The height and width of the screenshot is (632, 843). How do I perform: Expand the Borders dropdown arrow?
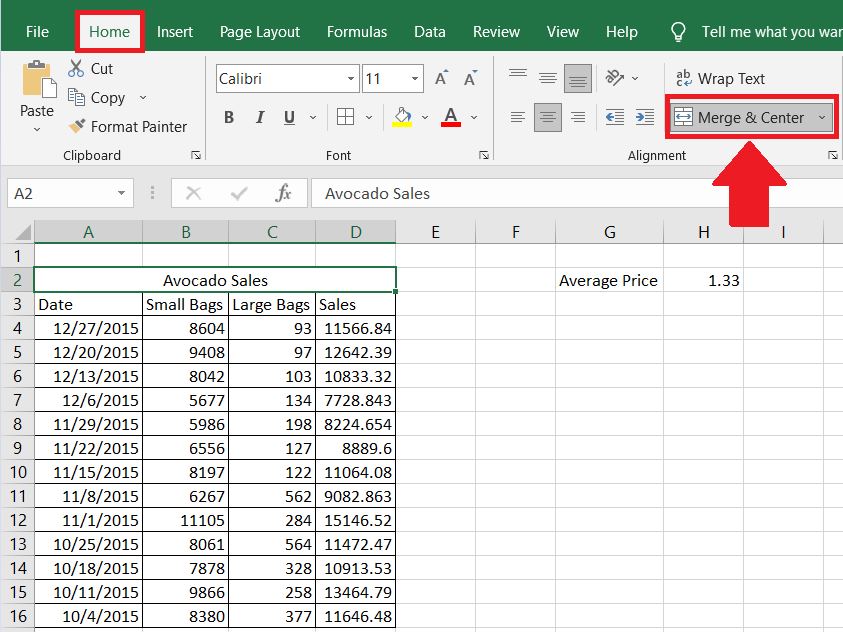point(369,117)
